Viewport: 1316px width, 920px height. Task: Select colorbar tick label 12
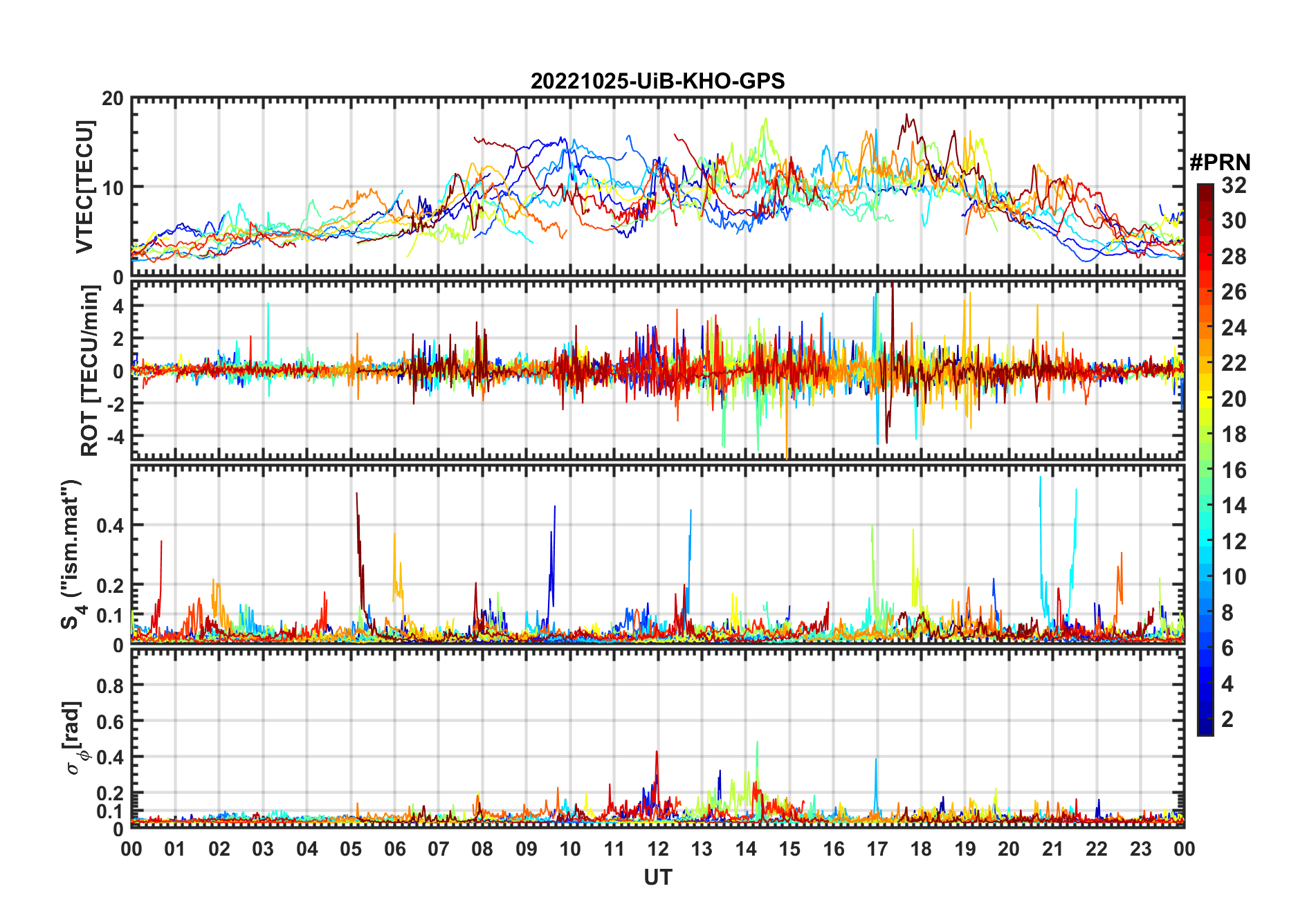1234,541
